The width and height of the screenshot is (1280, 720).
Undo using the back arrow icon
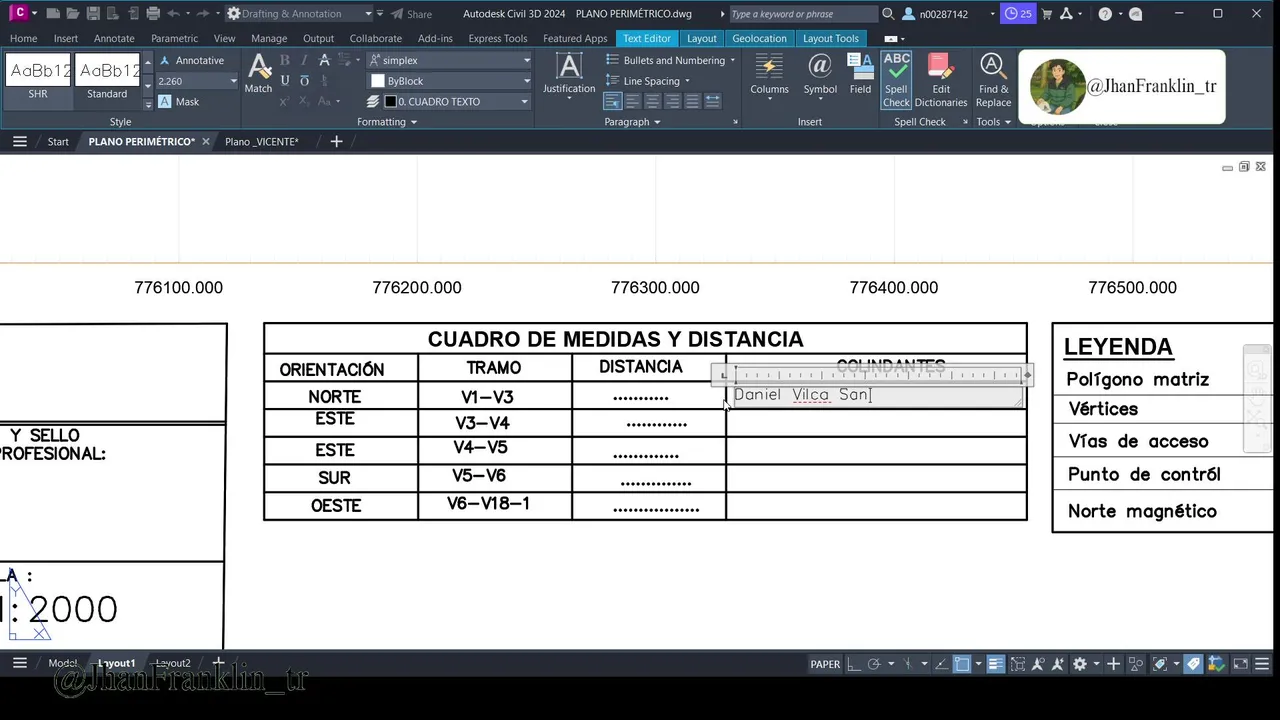coord(174,14)
